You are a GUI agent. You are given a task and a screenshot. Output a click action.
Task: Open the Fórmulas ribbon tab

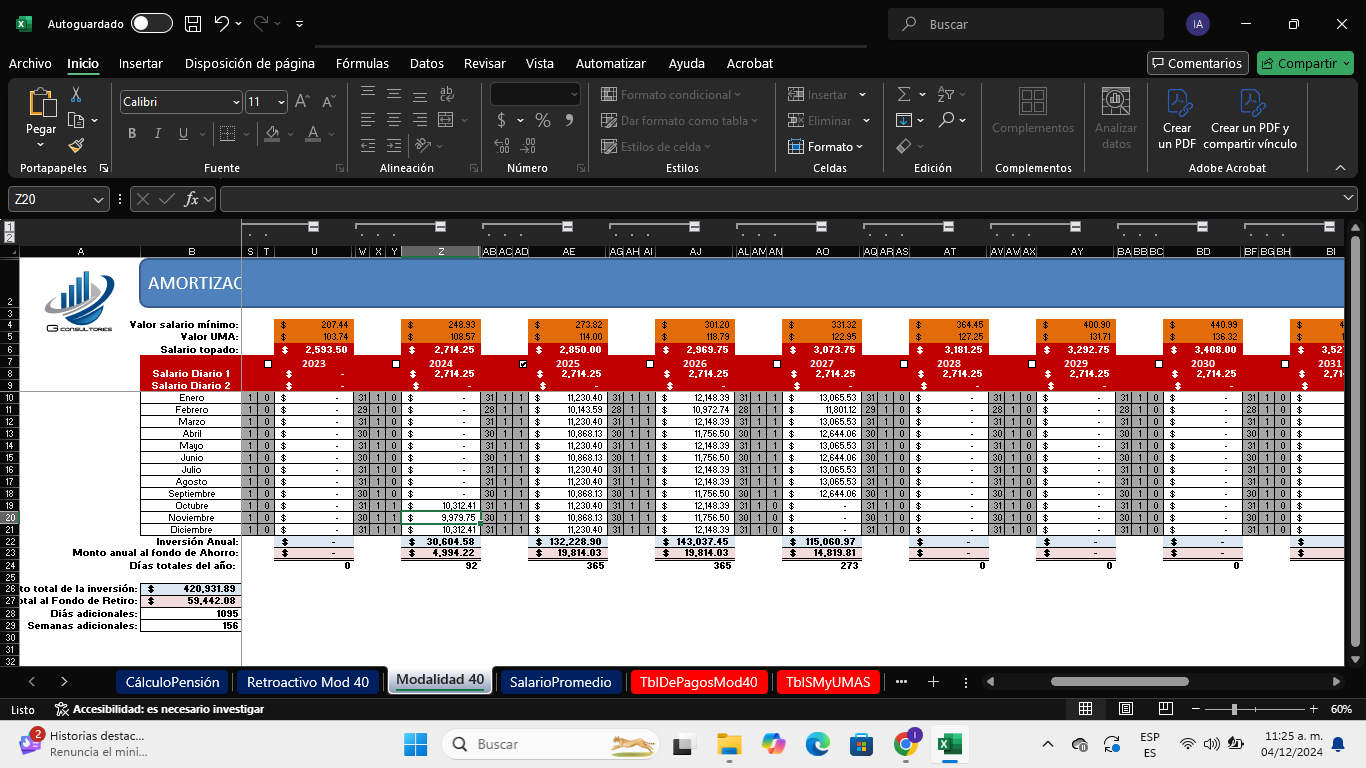pos(362,63)
